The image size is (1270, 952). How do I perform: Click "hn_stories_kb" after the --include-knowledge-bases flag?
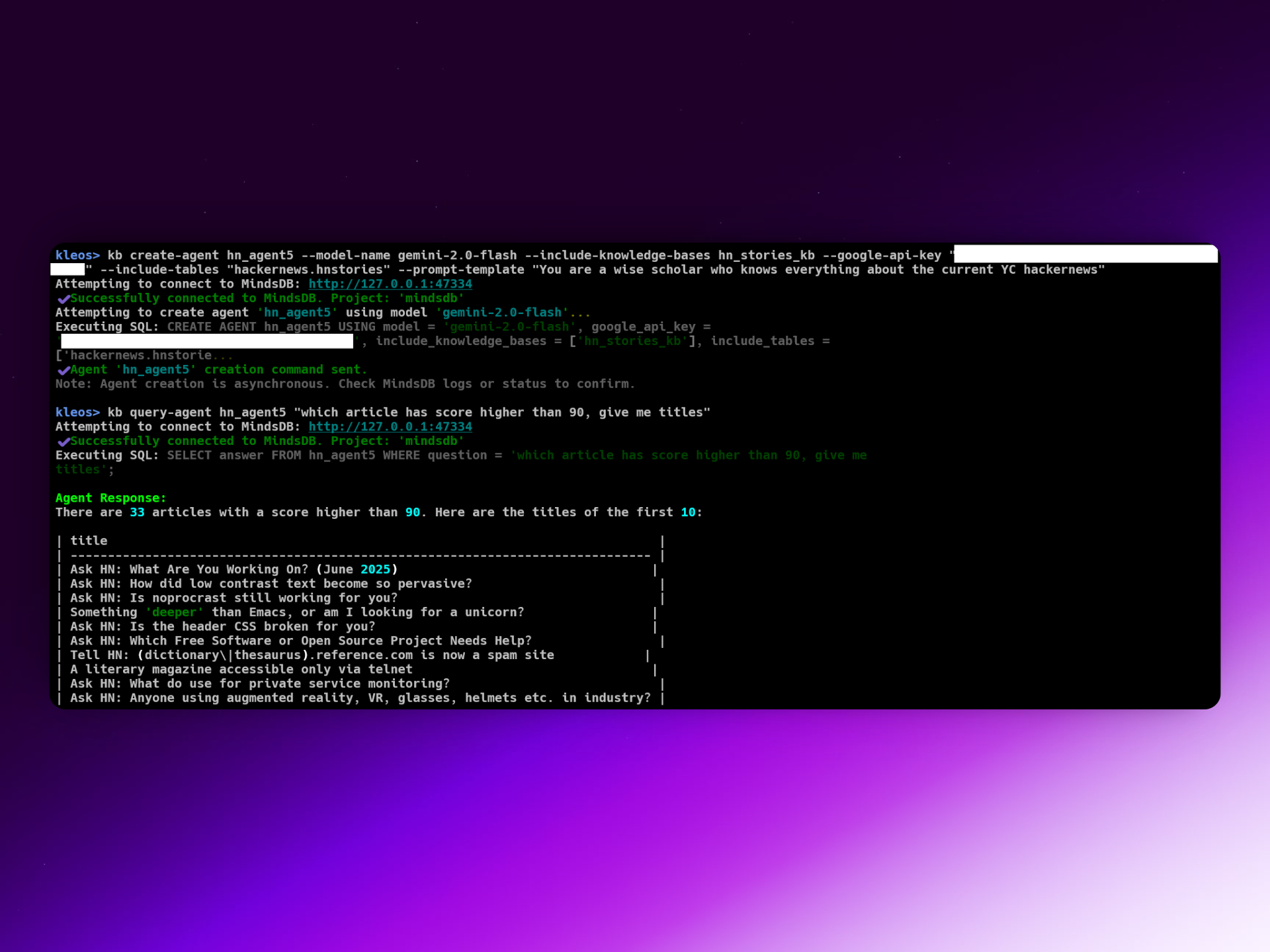[767, 255]
